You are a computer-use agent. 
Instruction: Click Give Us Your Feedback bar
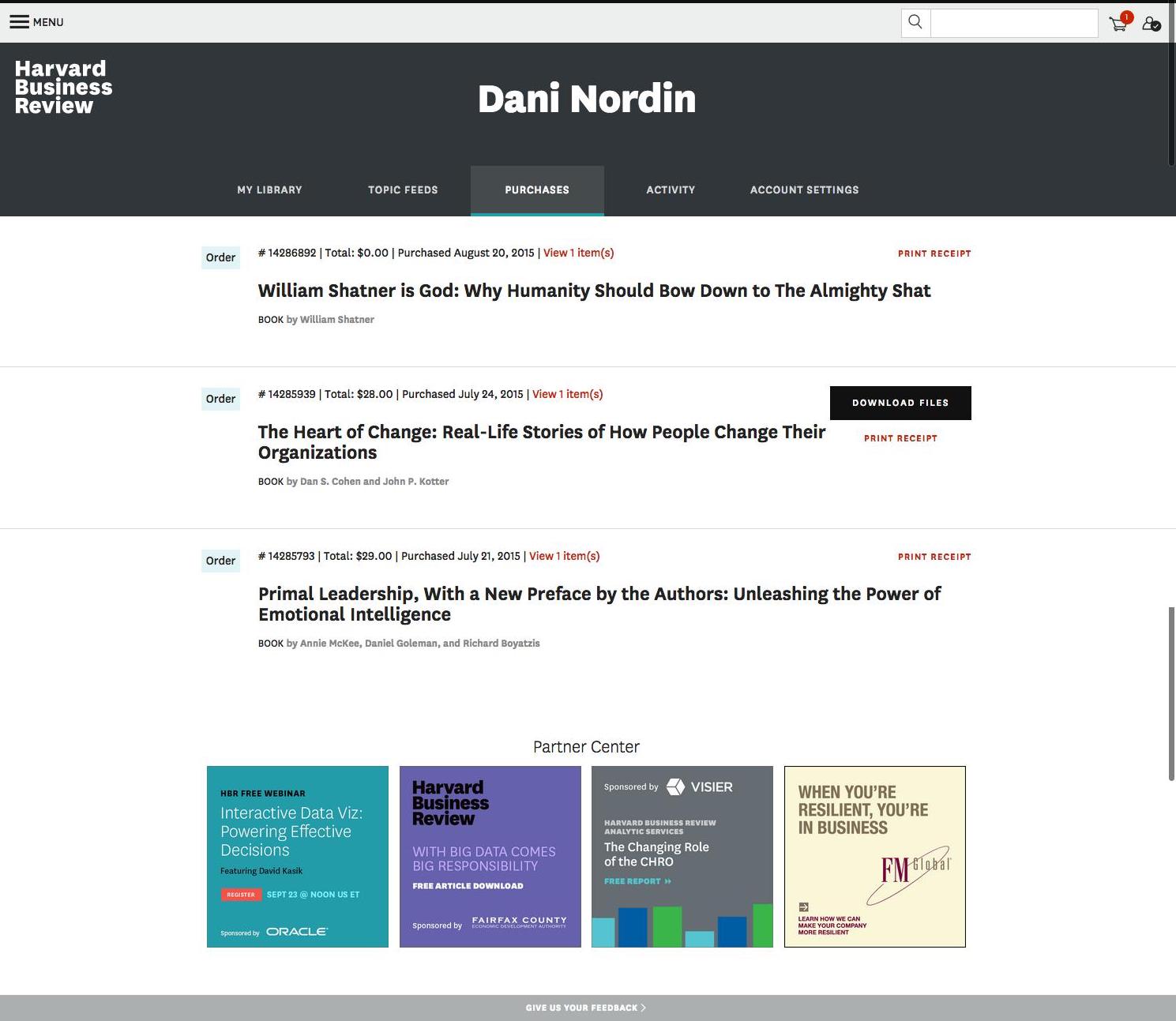[x=586, y=1008]
